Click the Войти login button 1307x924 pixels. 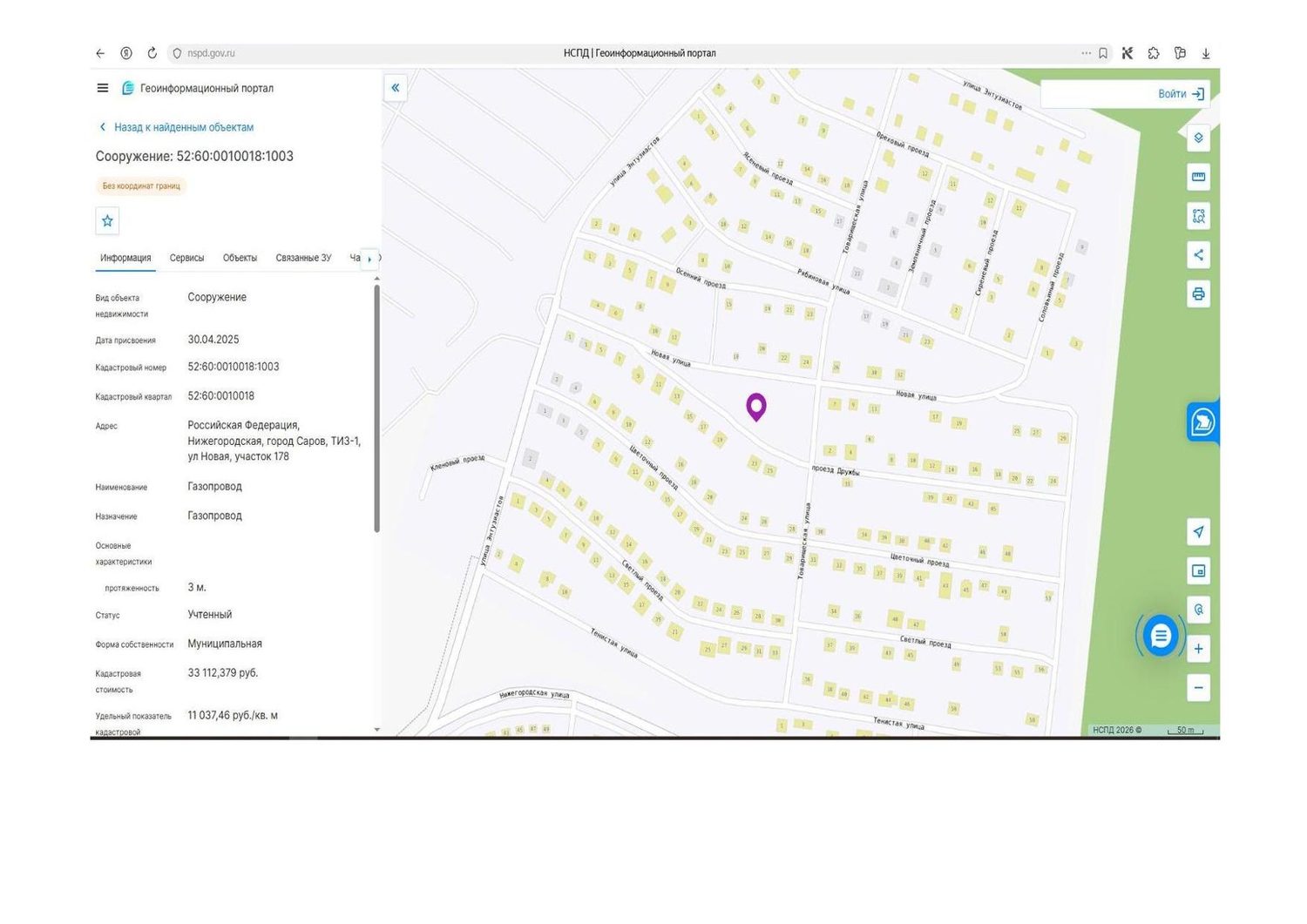(1181, 94)
